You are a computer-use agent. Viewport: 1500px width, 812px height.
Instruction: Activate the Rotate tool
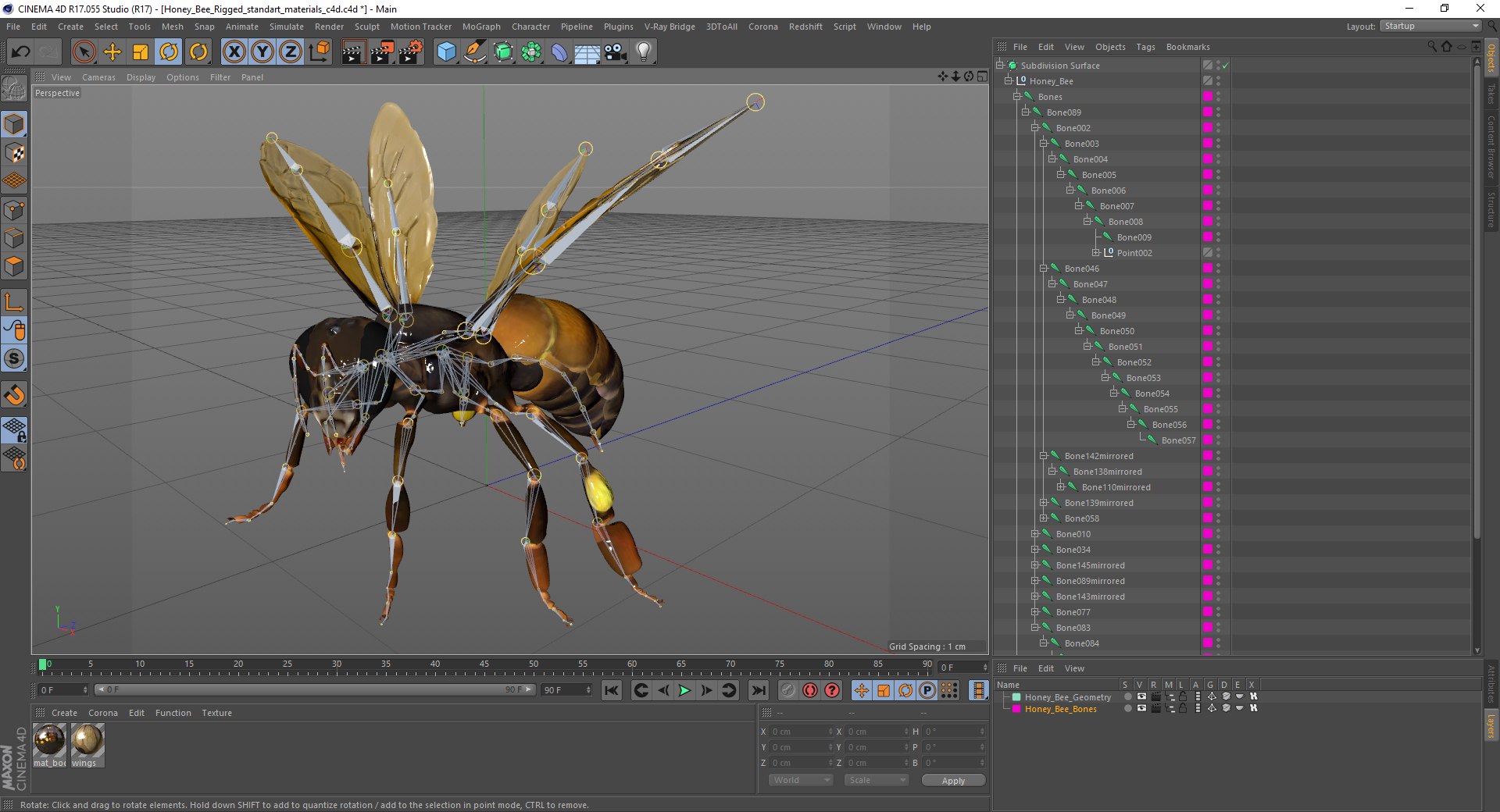pos(169,52)
